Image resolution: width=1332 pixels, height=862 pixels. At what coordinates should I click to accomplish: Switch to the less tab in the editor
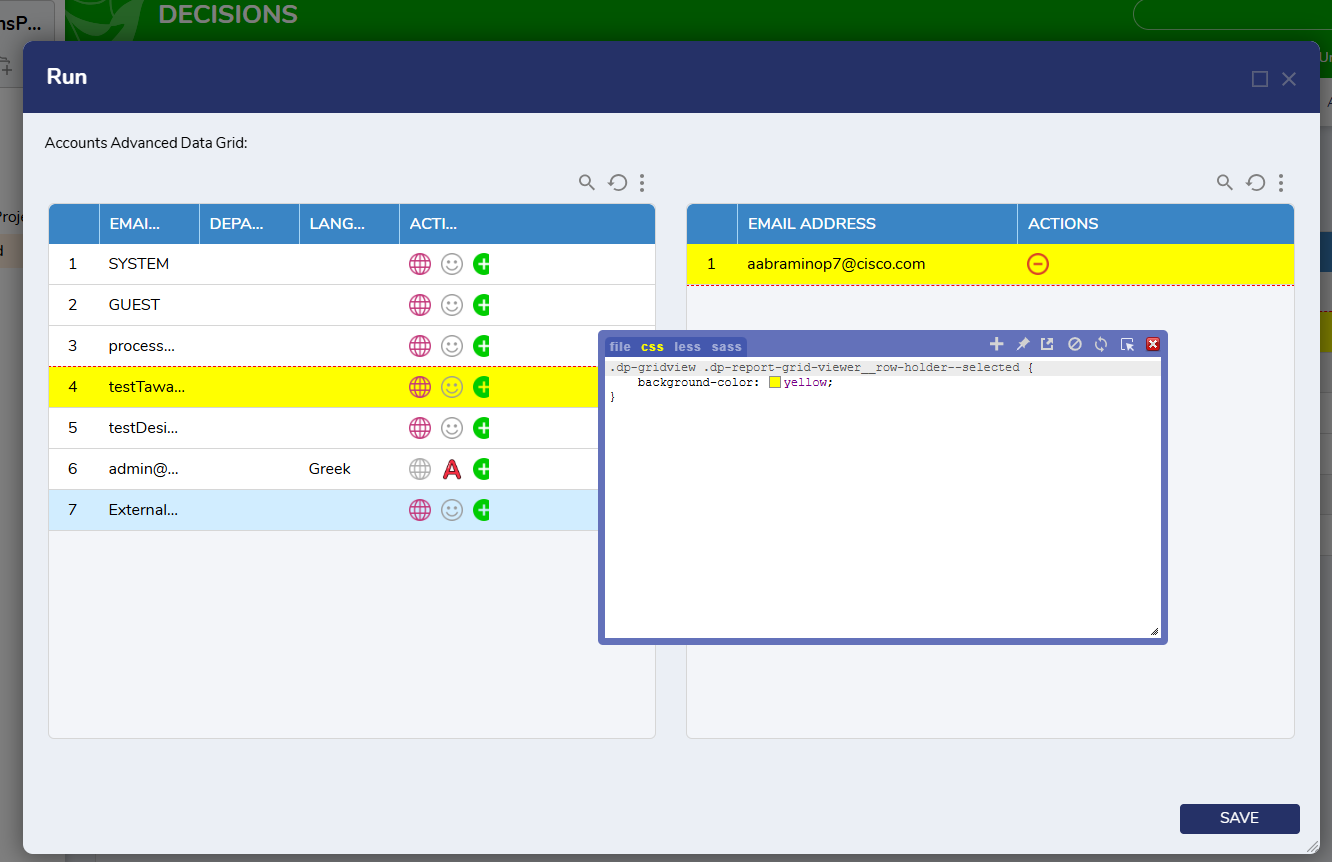click(x=687, y=347)
